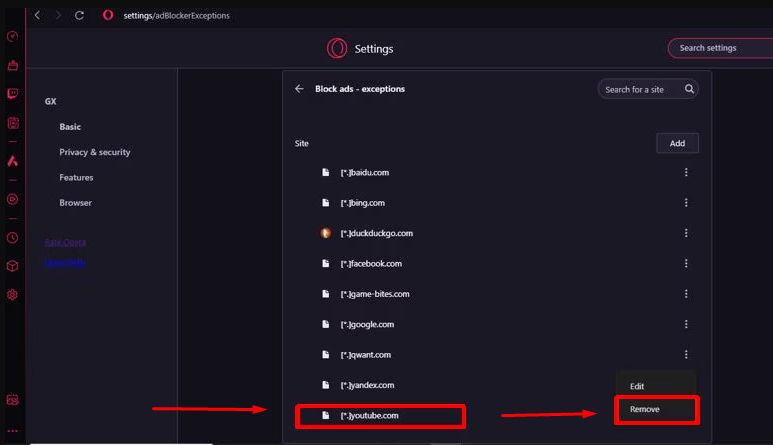Open more actions for duckduckgo.com
The width and height of the screenshot is (773, 445).
click(x=686, y=233)
